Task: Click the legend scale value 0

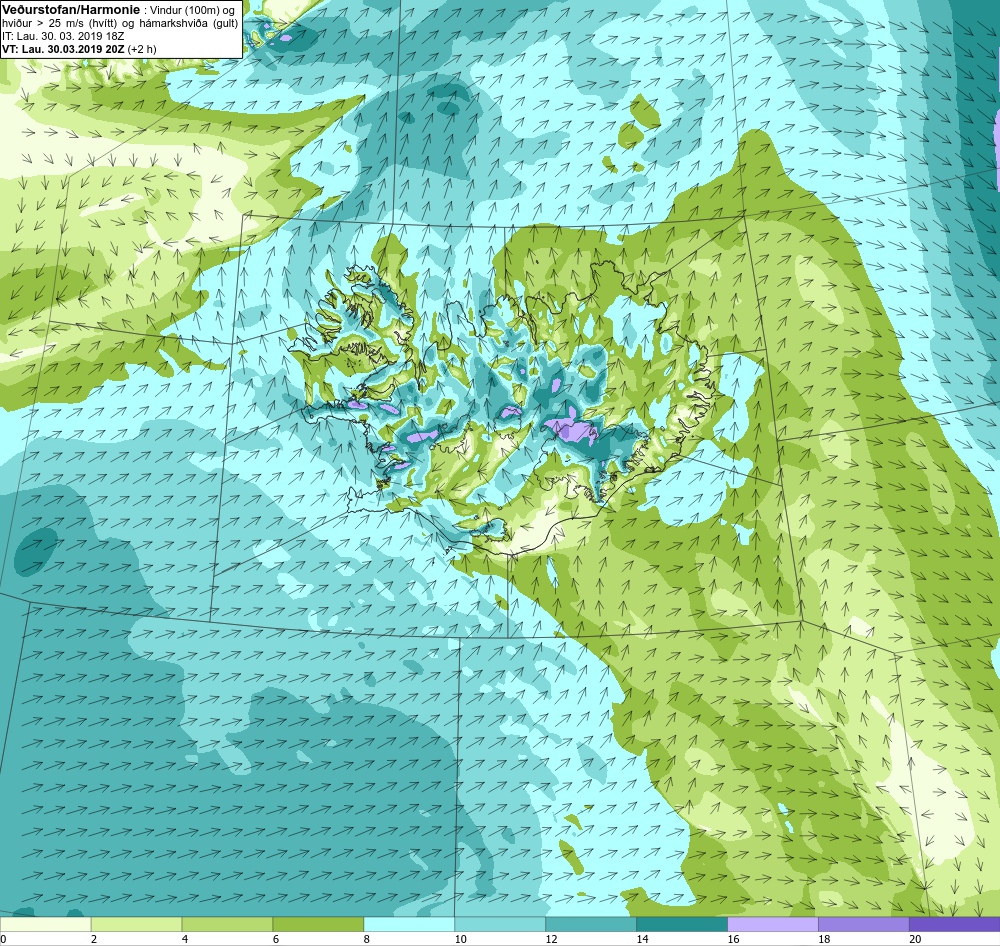Action: 3,939
